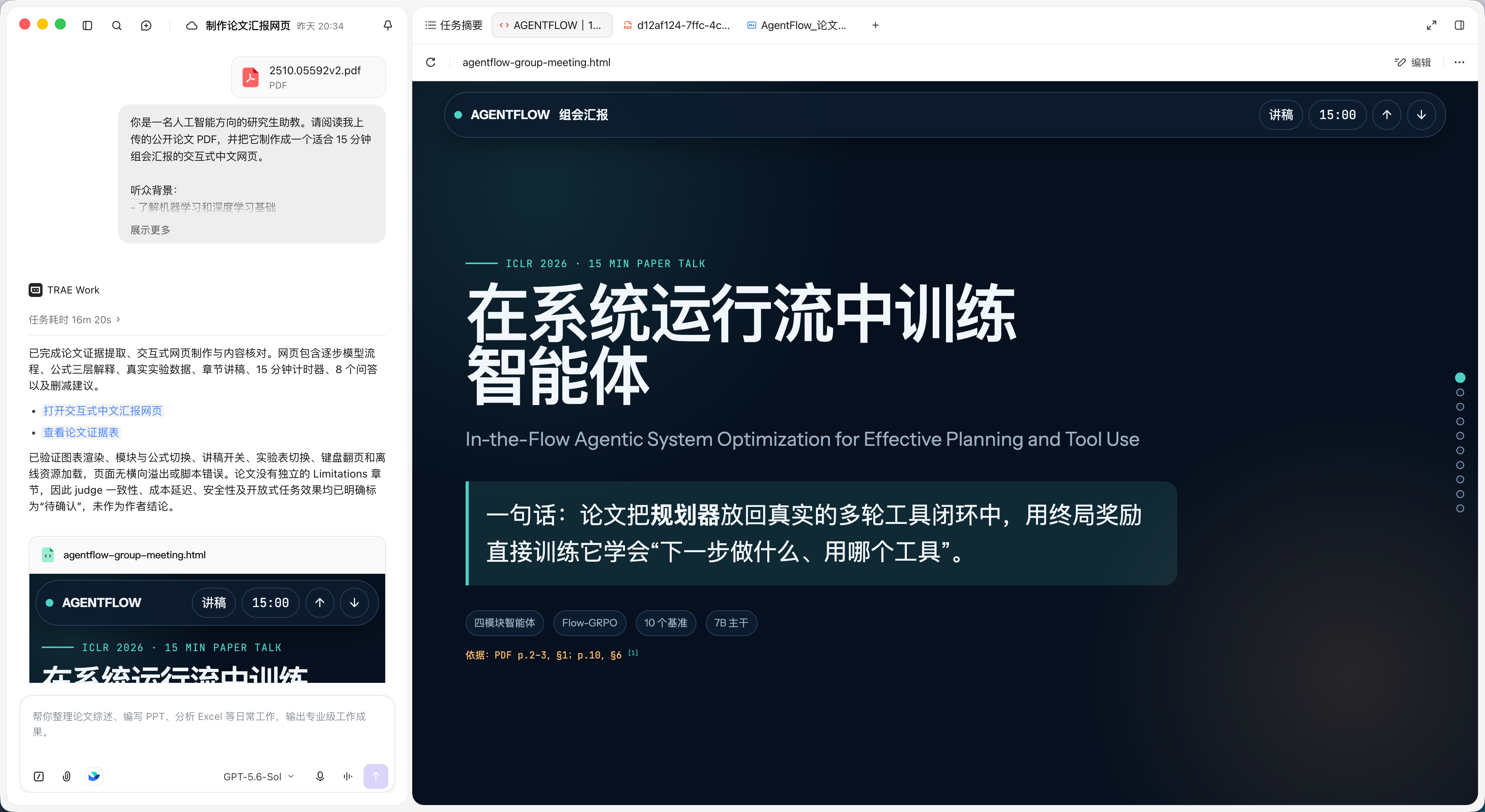
Task: Click 打开交互式中文汇报网页 link
Action: [x=102, y=410]
